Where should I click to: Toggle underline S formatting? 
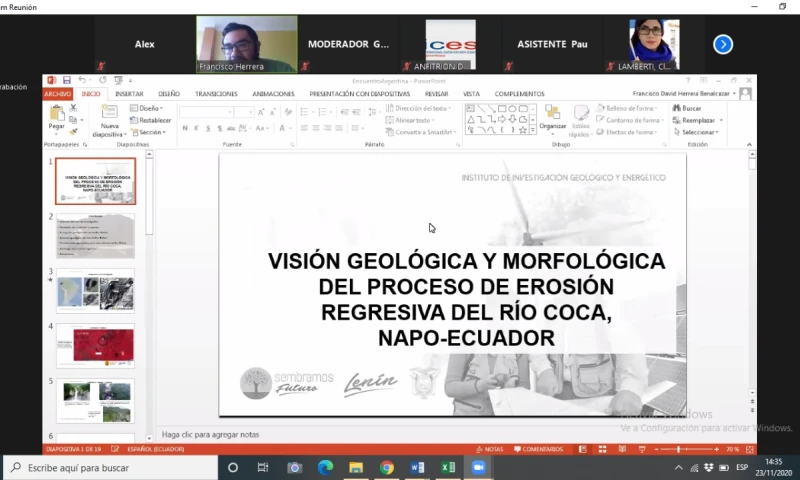(x=208, y=128)
